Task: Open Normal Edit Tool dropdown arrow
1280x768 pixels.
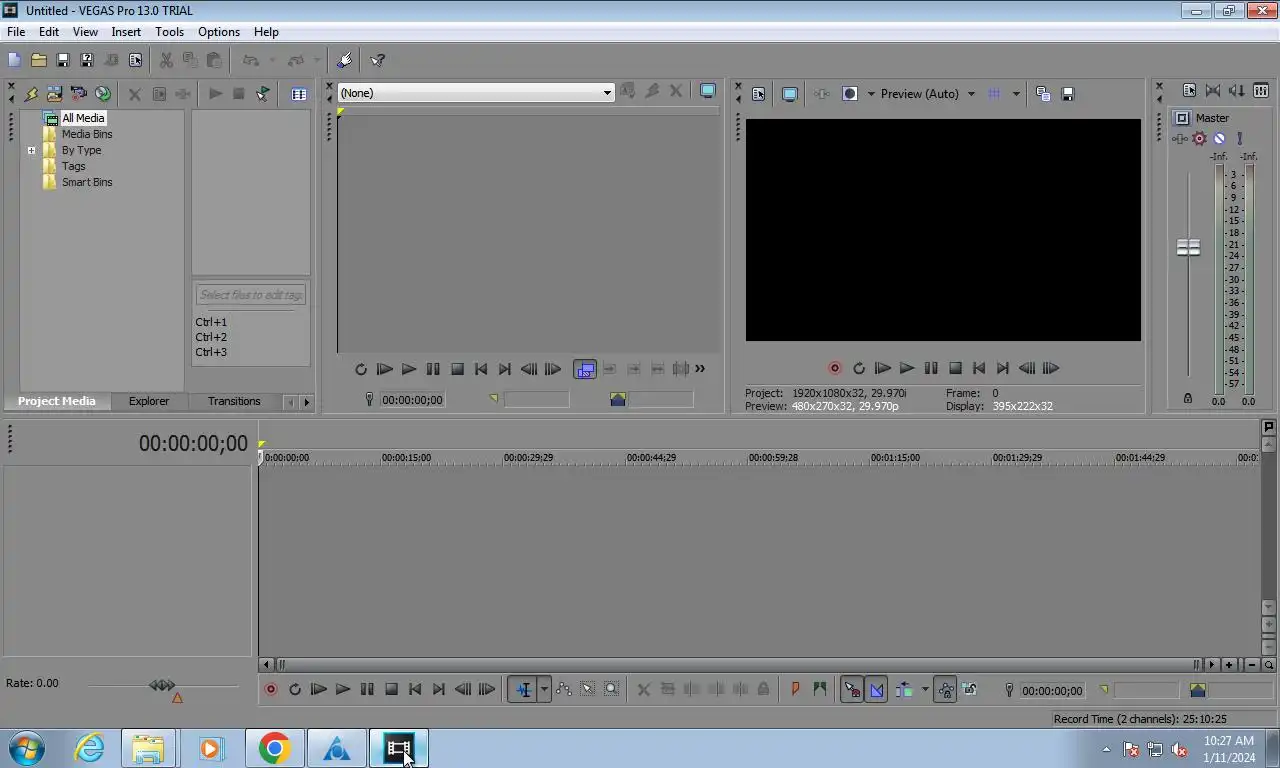Action: [x=544, y=689]
